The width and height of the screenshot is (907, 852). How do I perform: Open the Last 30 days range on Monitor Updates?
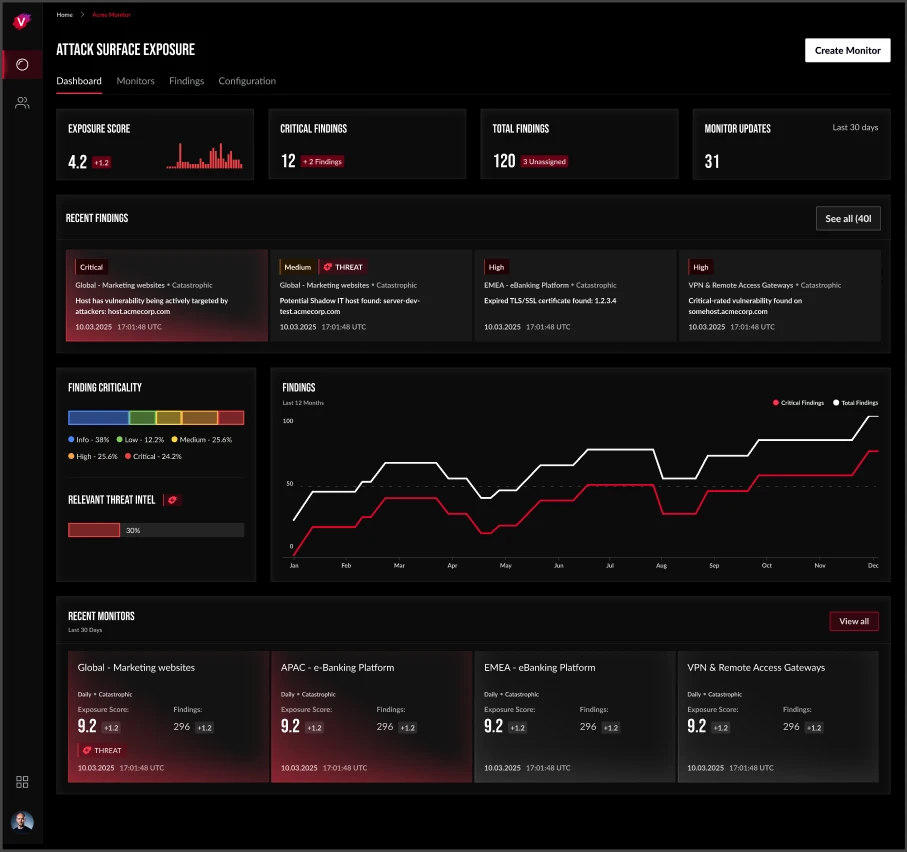[853, 127]
